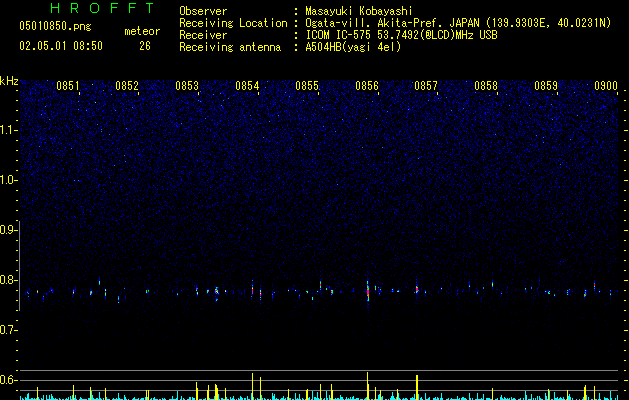Click the 0856 time marker
Viewport: 629px width, 400px height.
point(367,86)
